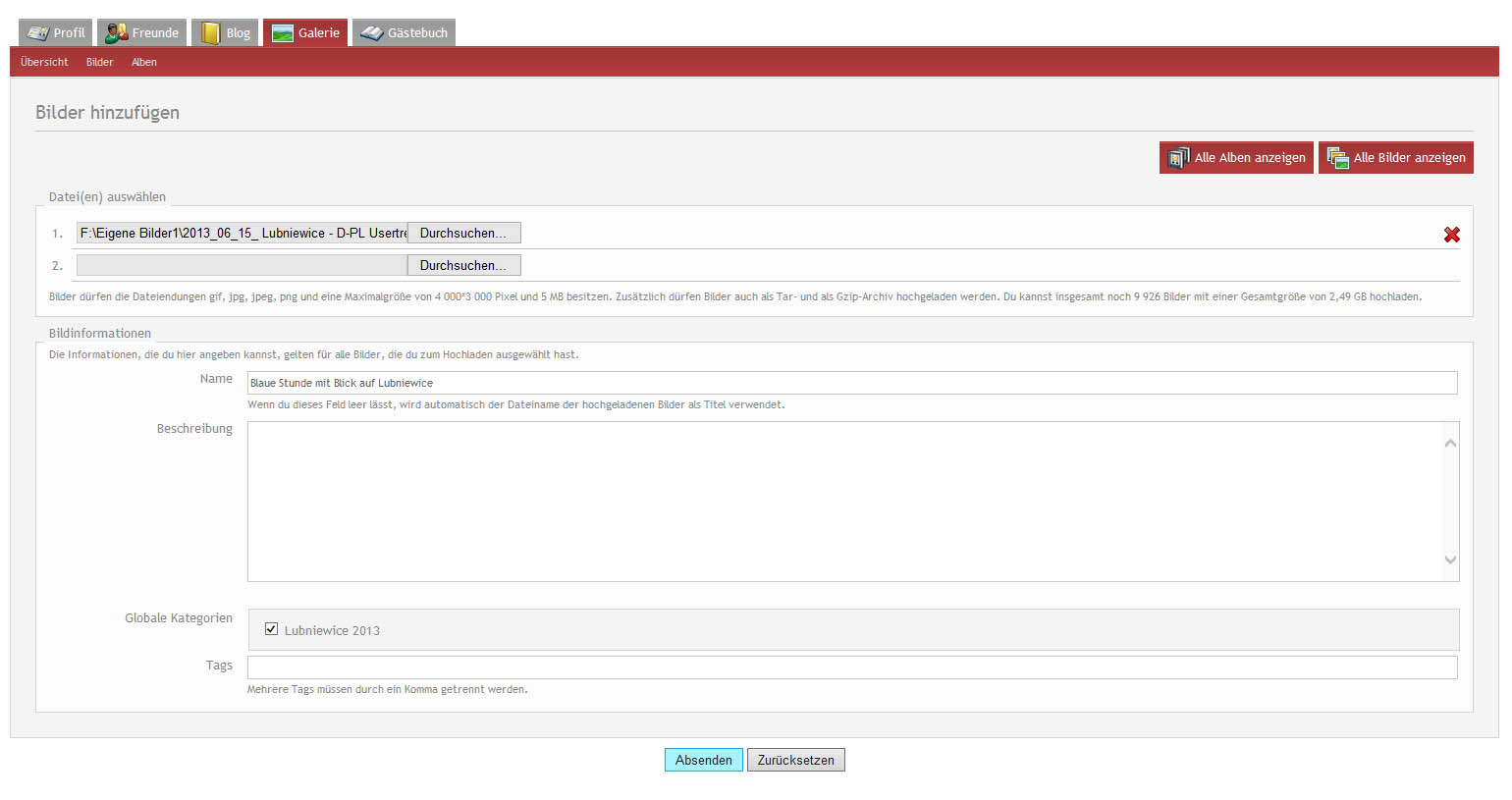Screen dimensions: 1512x800
Task: Open the Übersicht submenu item
Action: (44, 62)
